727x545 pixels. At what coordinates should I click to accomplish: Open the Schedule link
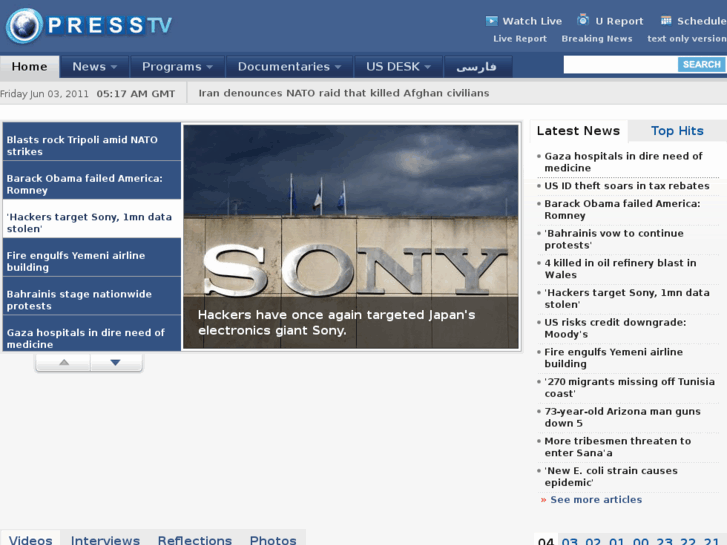701,21
